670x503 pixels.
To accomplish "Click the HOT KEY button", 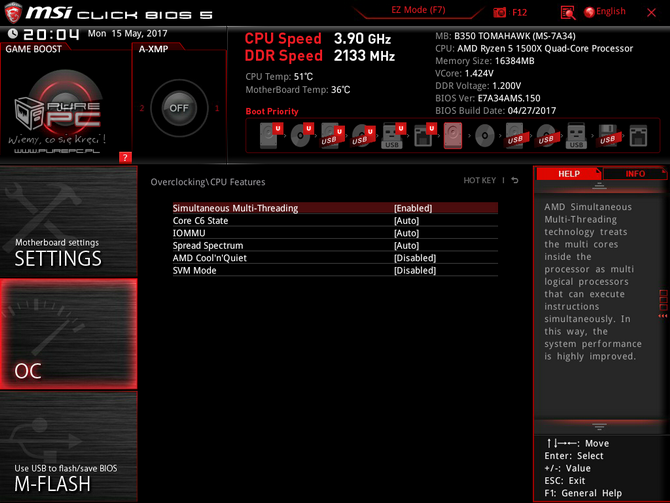I will 479,180.
